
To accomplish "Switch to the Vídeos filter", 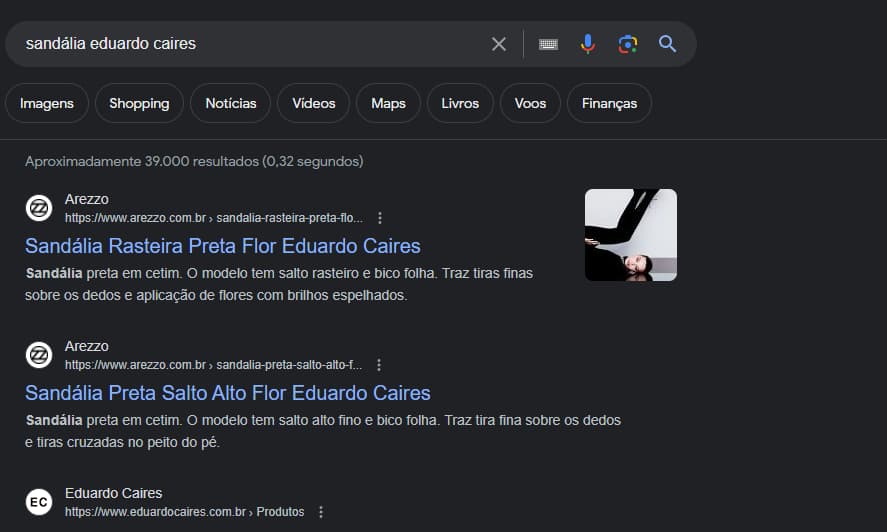I will [313, 103].
